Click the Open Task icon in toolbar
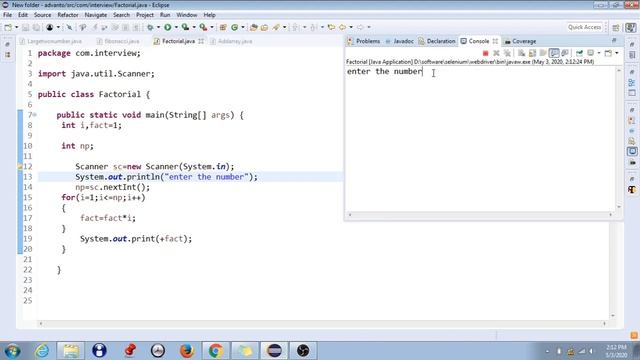The width and height of the screenshot is (640, 360). coord(264,27)
